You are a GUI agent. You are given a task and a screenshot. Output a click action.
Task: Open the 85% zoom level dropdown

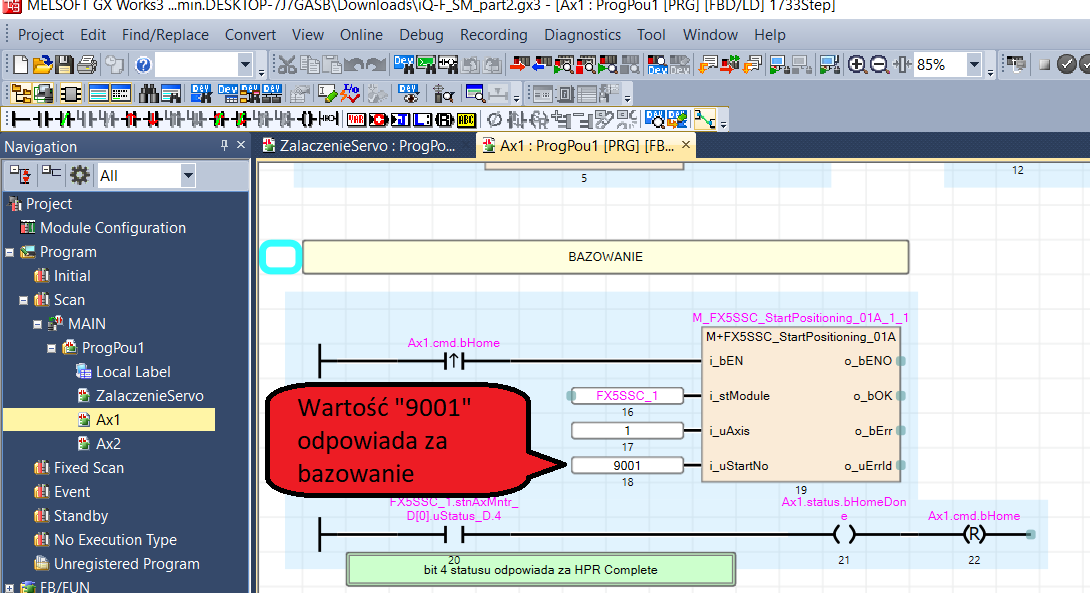tap(974, 65)
